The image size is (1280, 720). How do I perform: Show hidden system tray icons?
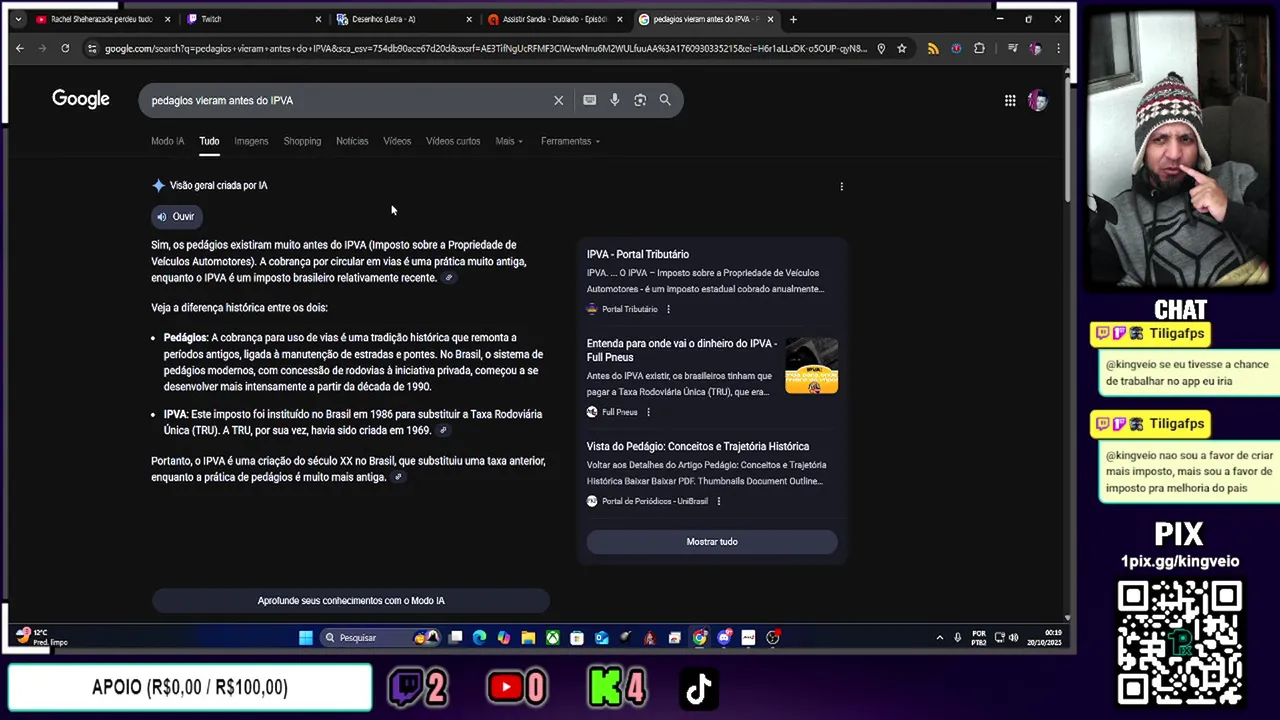point(939,637)
